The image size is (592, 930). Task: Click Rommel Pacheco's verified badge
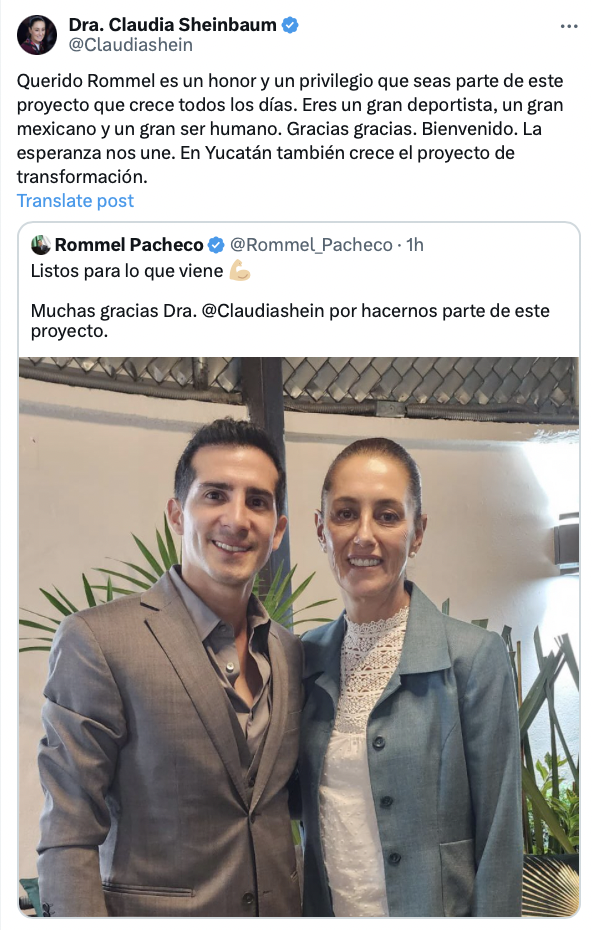point(216,244)
